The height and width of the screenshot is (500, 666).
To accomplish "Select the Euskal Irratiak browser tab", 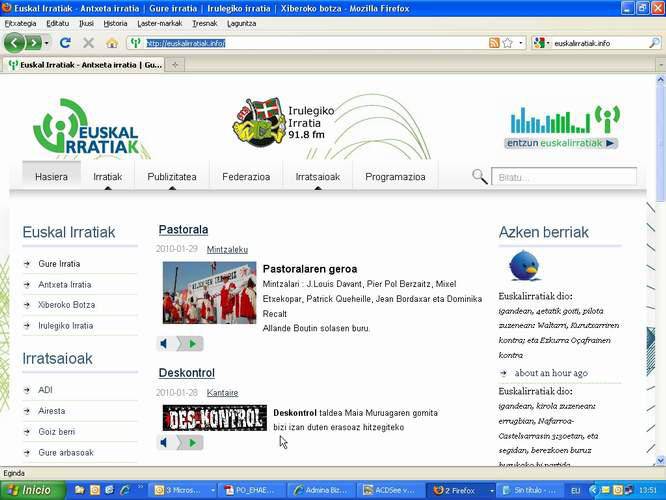I will 84,65.
